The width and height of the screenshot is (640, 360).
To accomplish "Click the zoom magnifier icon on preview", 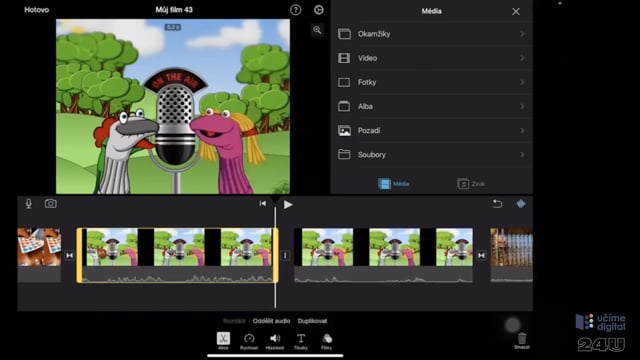I will (x=317, y=30).
